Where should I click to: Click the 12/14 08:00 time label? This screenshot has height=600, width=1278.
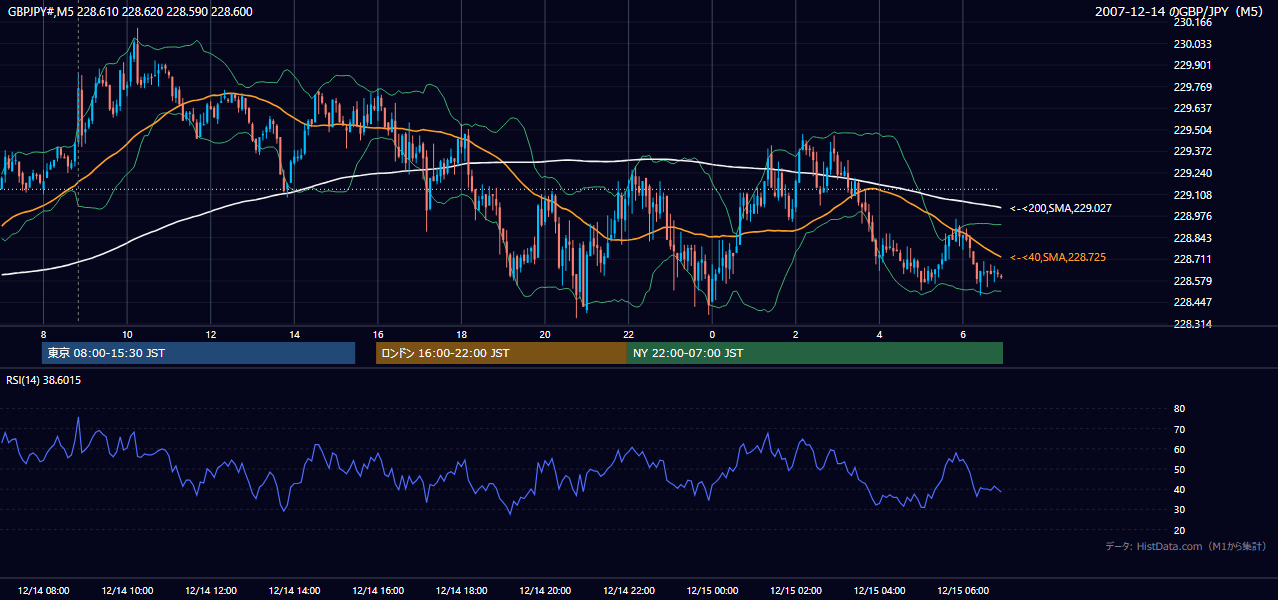pos(44,591)
